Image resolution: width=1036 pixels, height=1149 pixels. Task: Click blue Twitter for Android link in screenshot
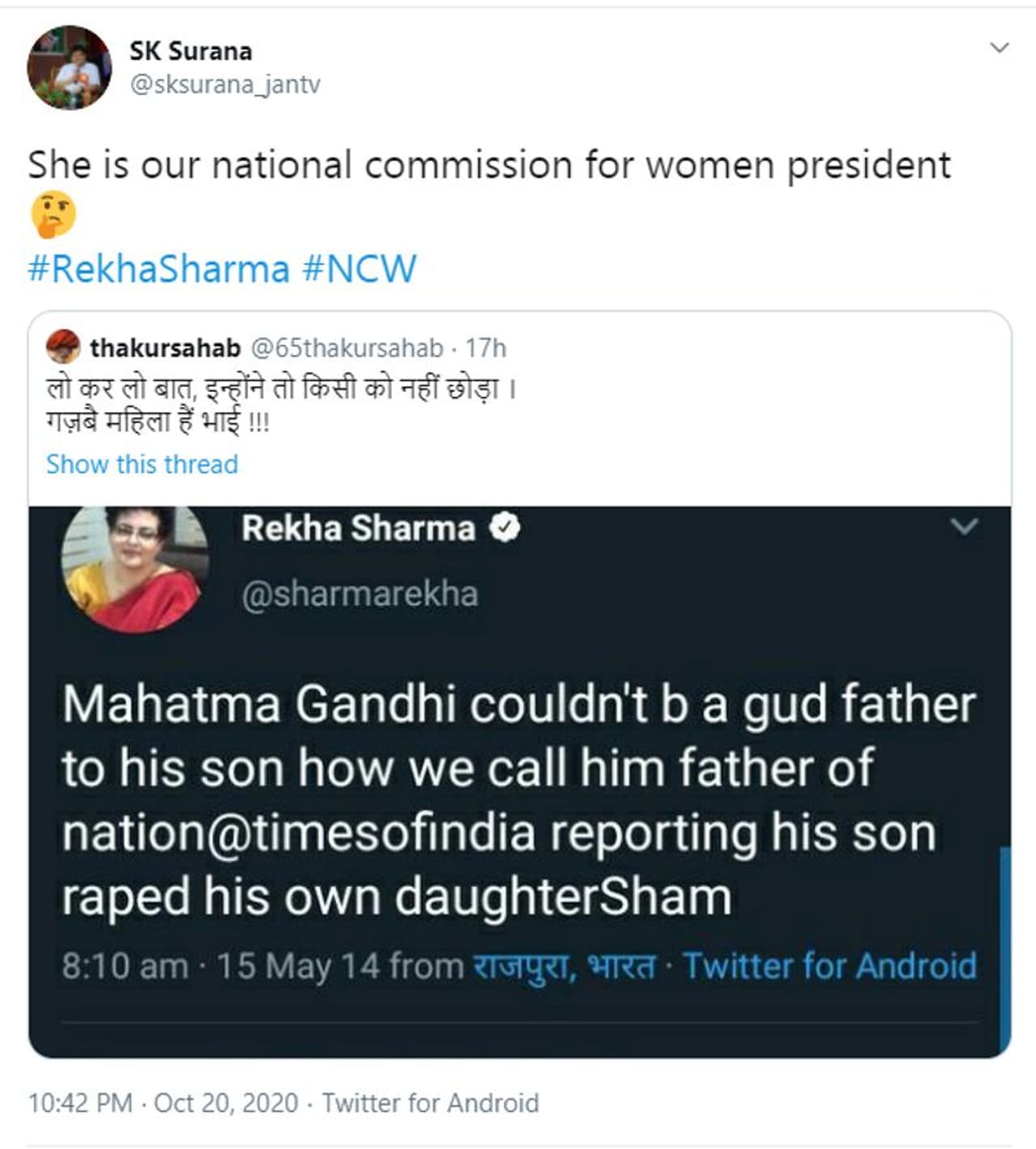830,966
